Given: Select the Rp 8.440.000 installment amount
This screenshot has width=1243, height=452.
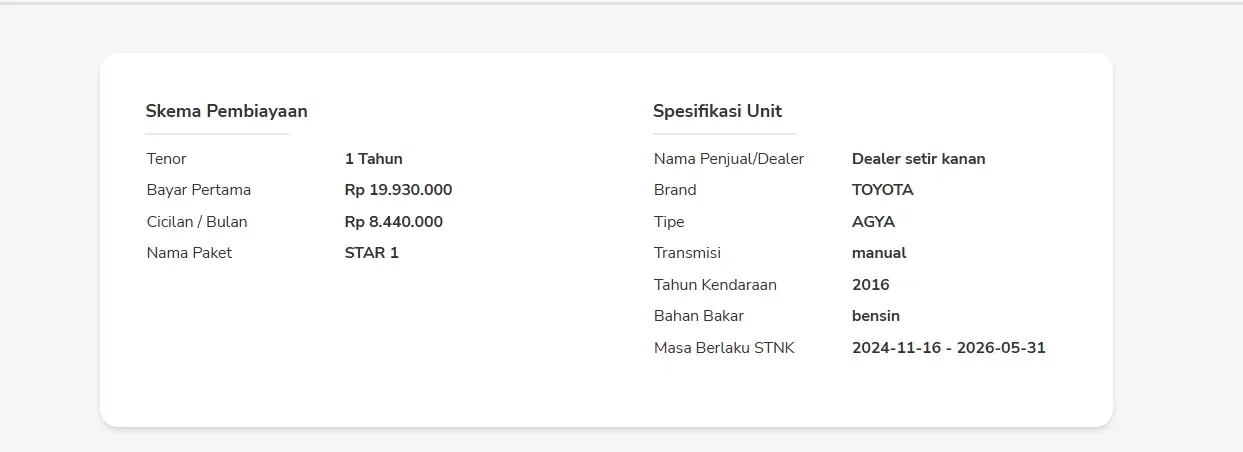Looking at the screenshot, I should pyautogui.click(x=393, y=222).
